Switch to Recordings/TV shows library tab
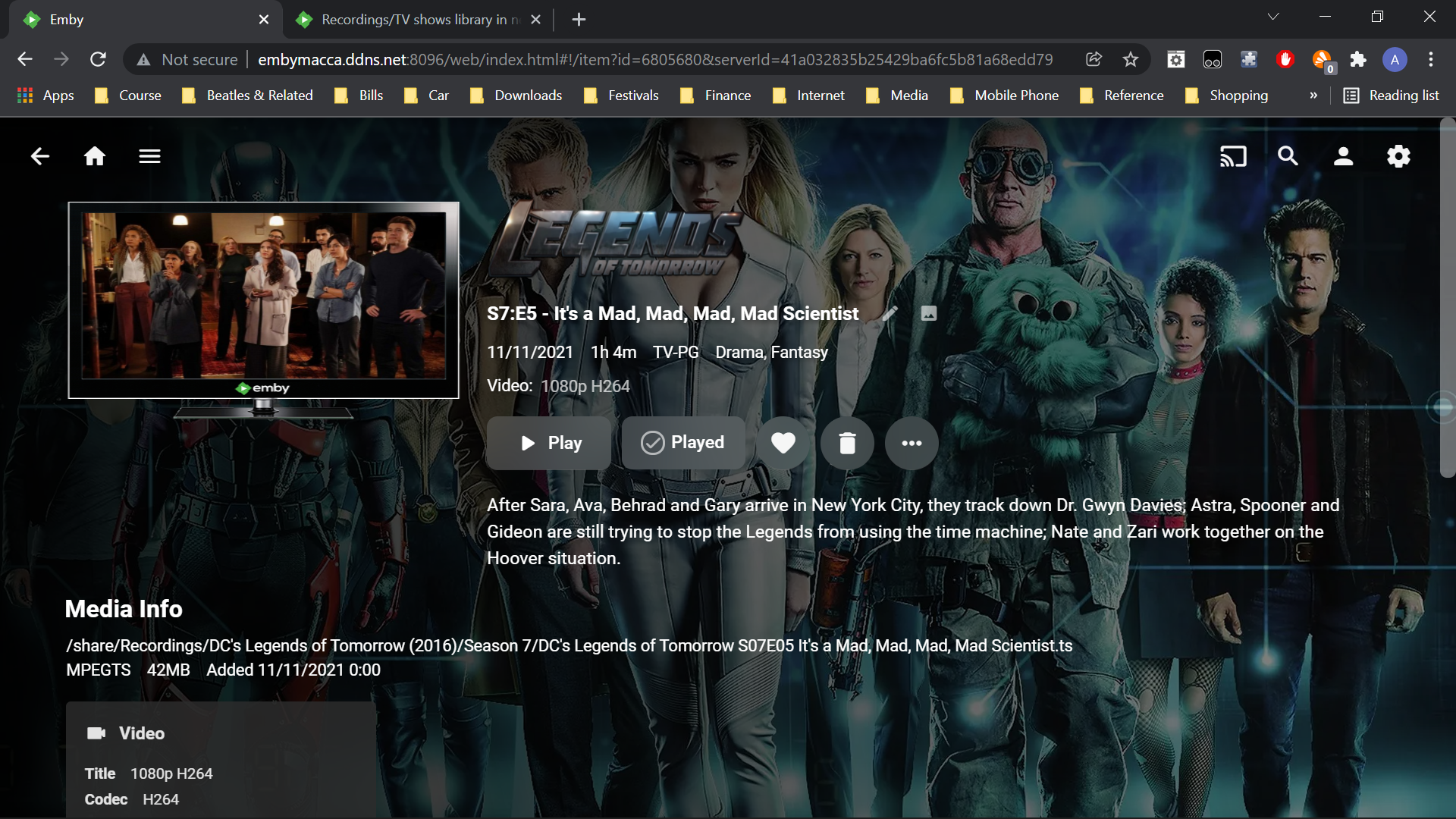The width and height of the screenshot is (1456, 819). tap(413, 20)
